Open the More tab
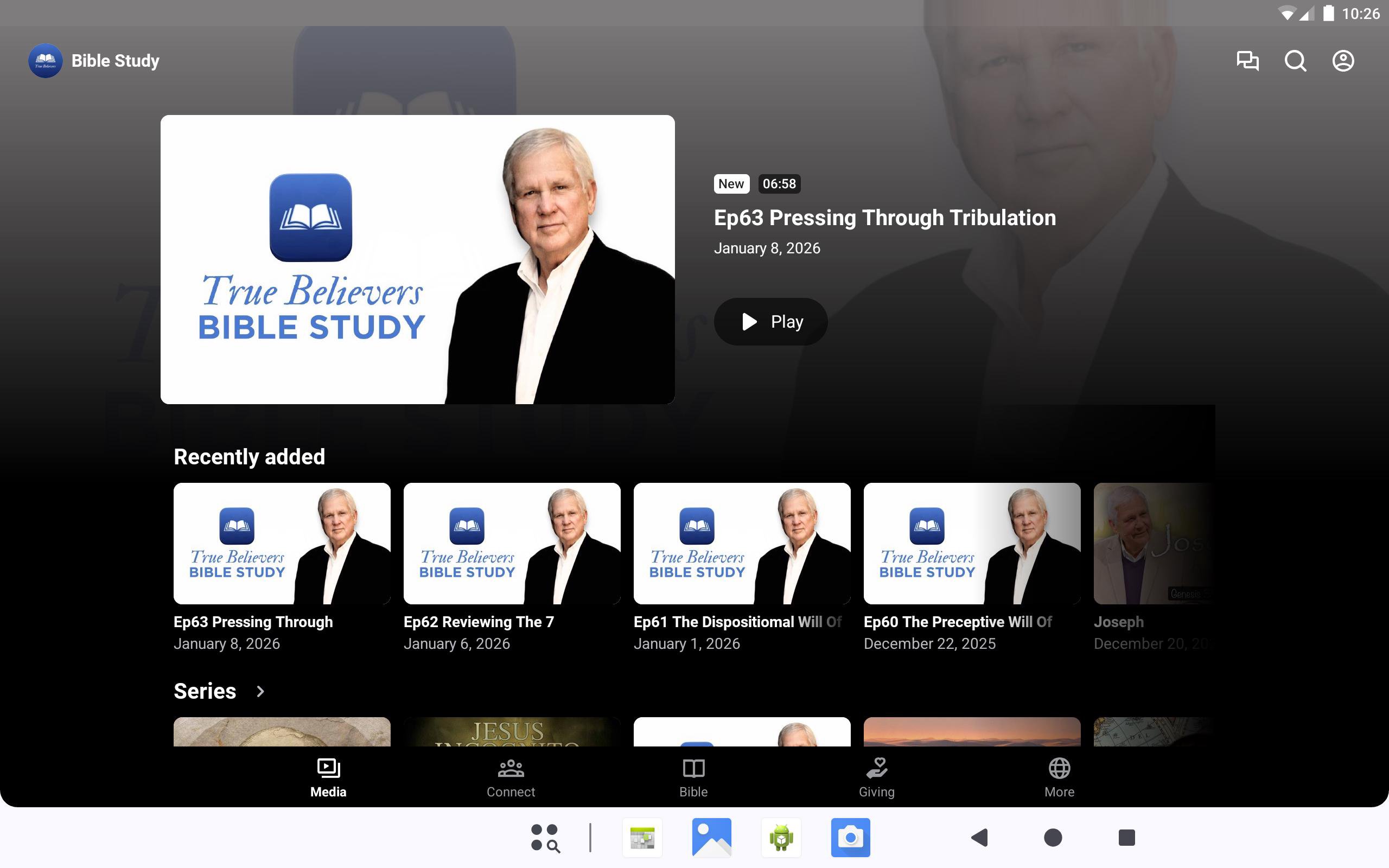 [x=1059, y=778]
